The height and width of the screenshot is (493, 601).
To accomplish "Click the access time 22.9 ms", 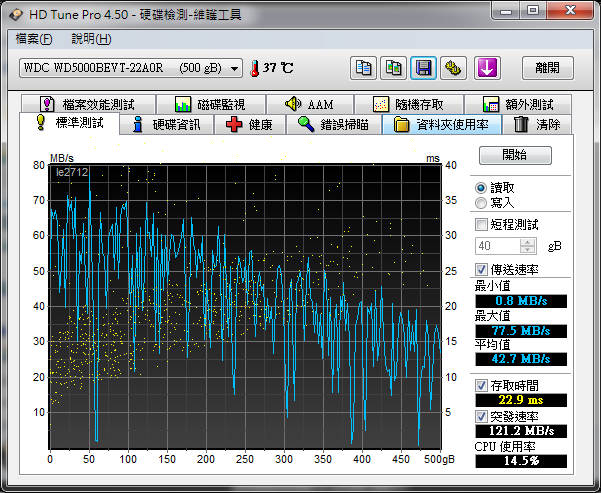I will [x=521, y=400].
